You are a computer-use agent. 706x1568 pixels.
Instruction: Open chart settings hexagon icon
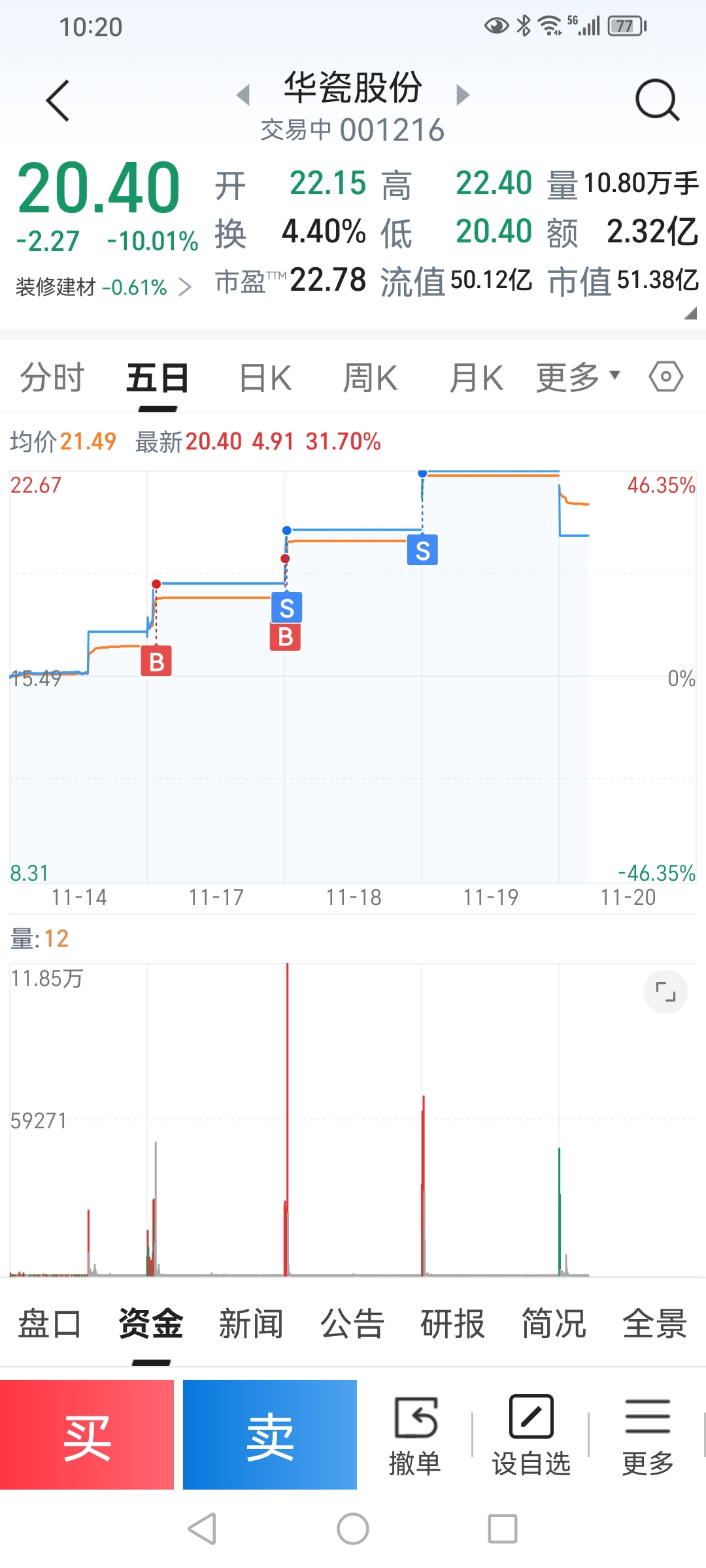pyautogui.click(x=665, y=377)
